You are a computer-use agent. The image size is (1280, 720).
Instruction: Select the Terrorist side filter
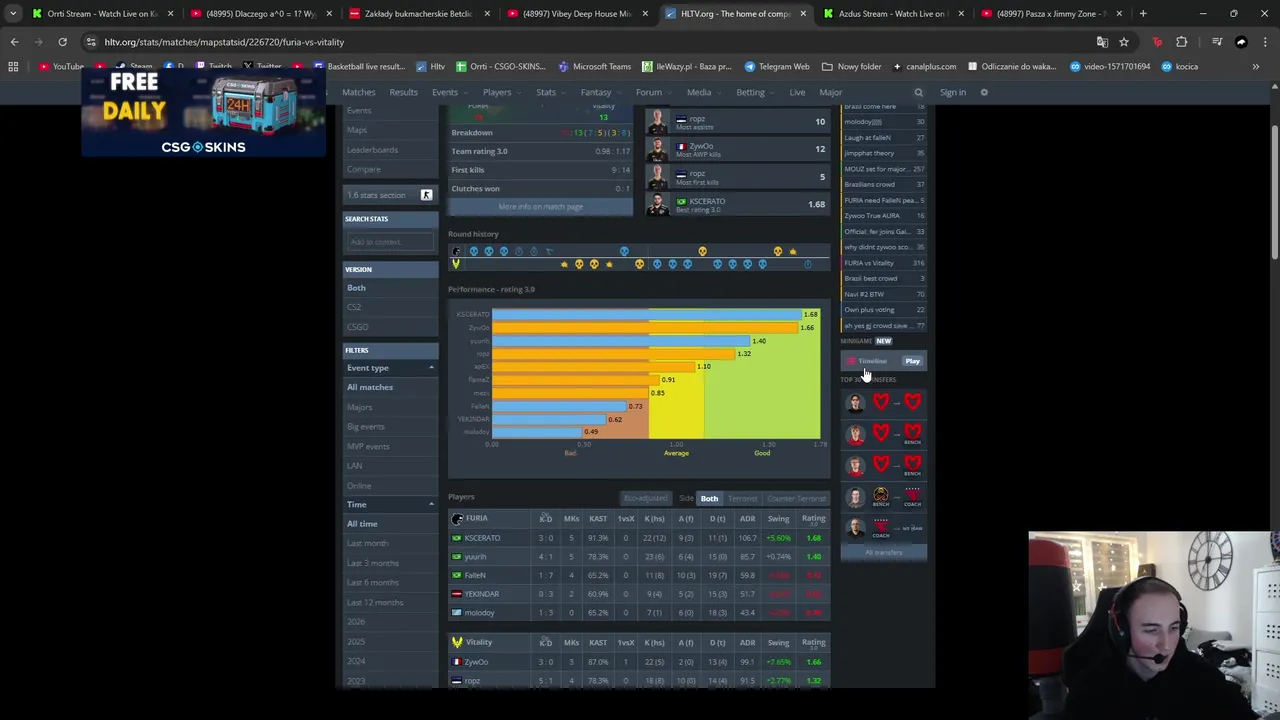(x=742, y=498)
